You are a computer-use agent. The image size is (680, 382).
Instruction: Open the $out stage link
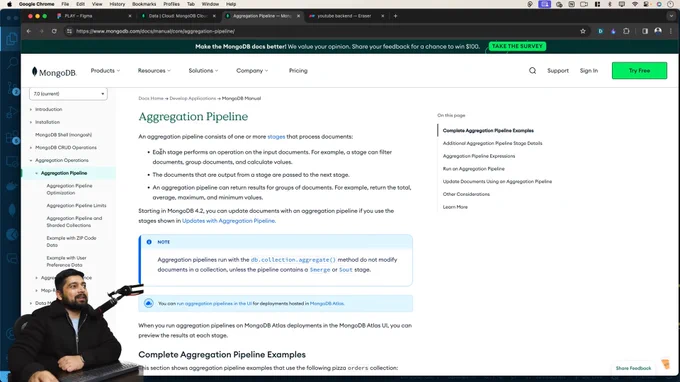tap(346, 270)
